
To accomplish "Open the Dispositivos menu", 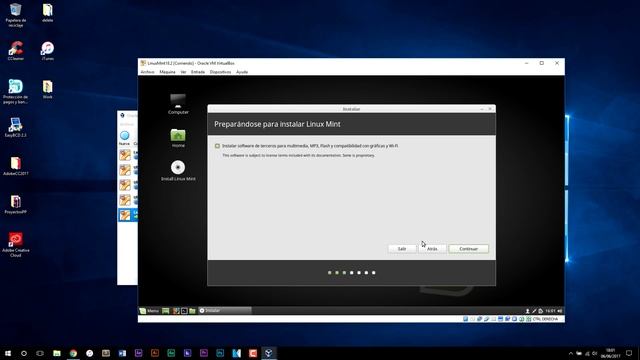I will tap(220, 72).
